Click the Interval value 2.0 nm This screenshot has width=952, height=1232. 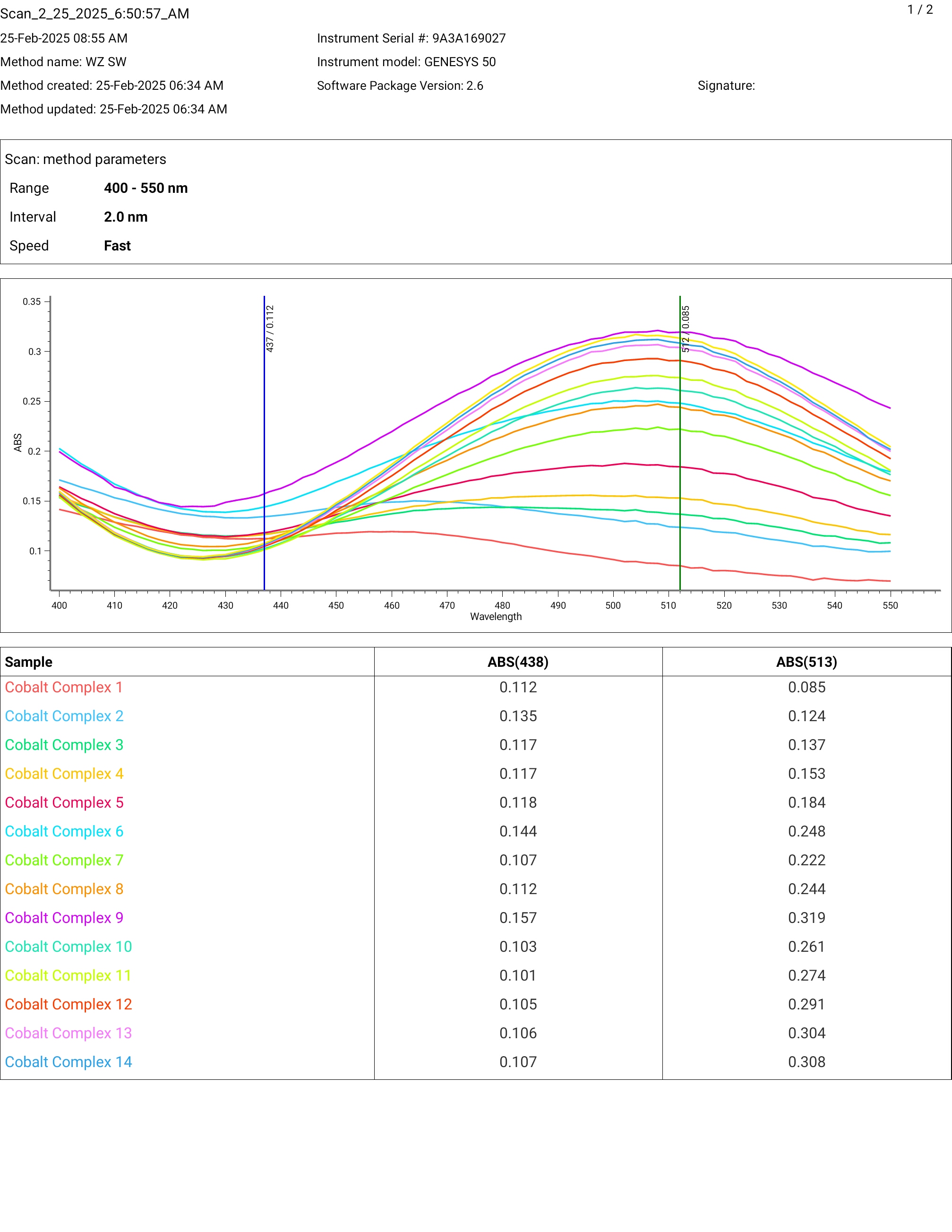tap(126, 216)
